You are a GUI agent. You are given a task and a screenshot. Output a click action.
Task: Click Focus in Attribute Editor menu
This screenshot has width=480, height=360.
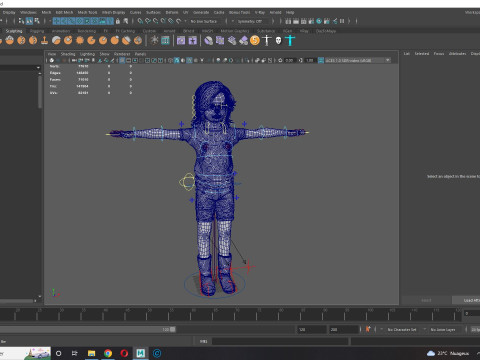point(439,53)
